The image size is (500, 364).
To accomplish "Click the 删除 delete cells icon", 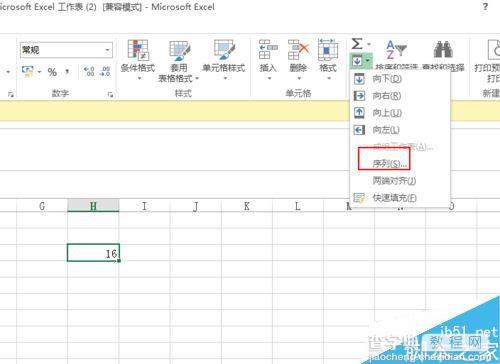I will tap(298, 50).
